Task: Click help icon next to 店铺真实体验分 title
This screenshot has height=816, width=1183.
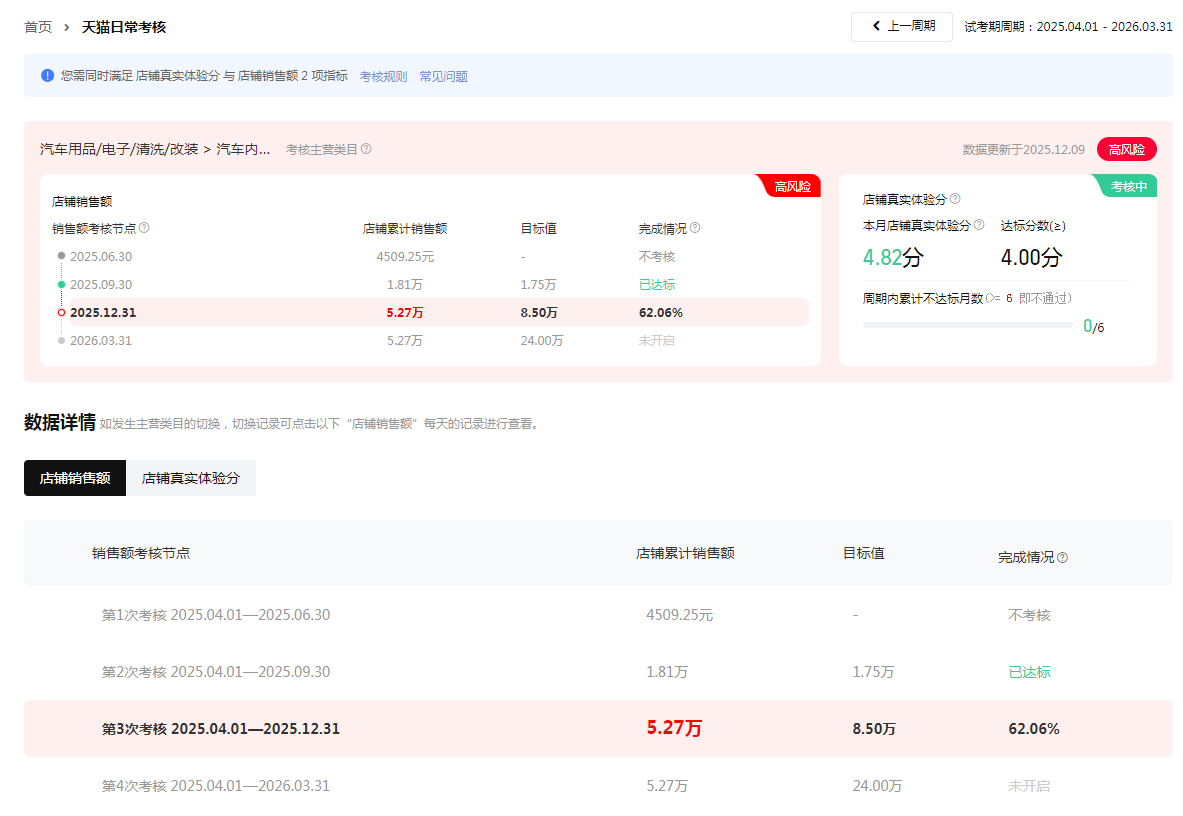Action: point(955,199)
